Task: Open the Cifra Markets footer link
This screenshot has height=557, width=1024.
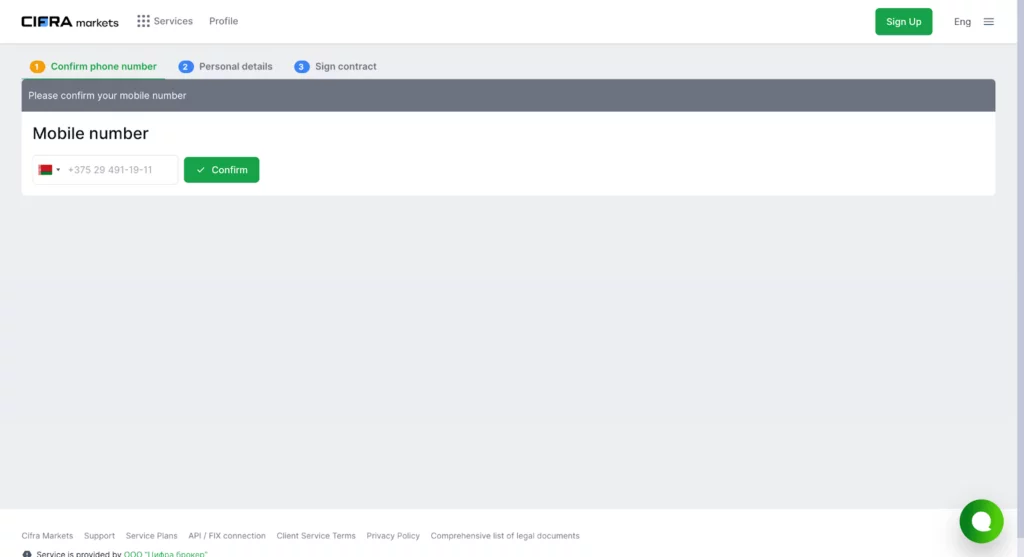Action: pyautogui.click(x=47, y=536)
